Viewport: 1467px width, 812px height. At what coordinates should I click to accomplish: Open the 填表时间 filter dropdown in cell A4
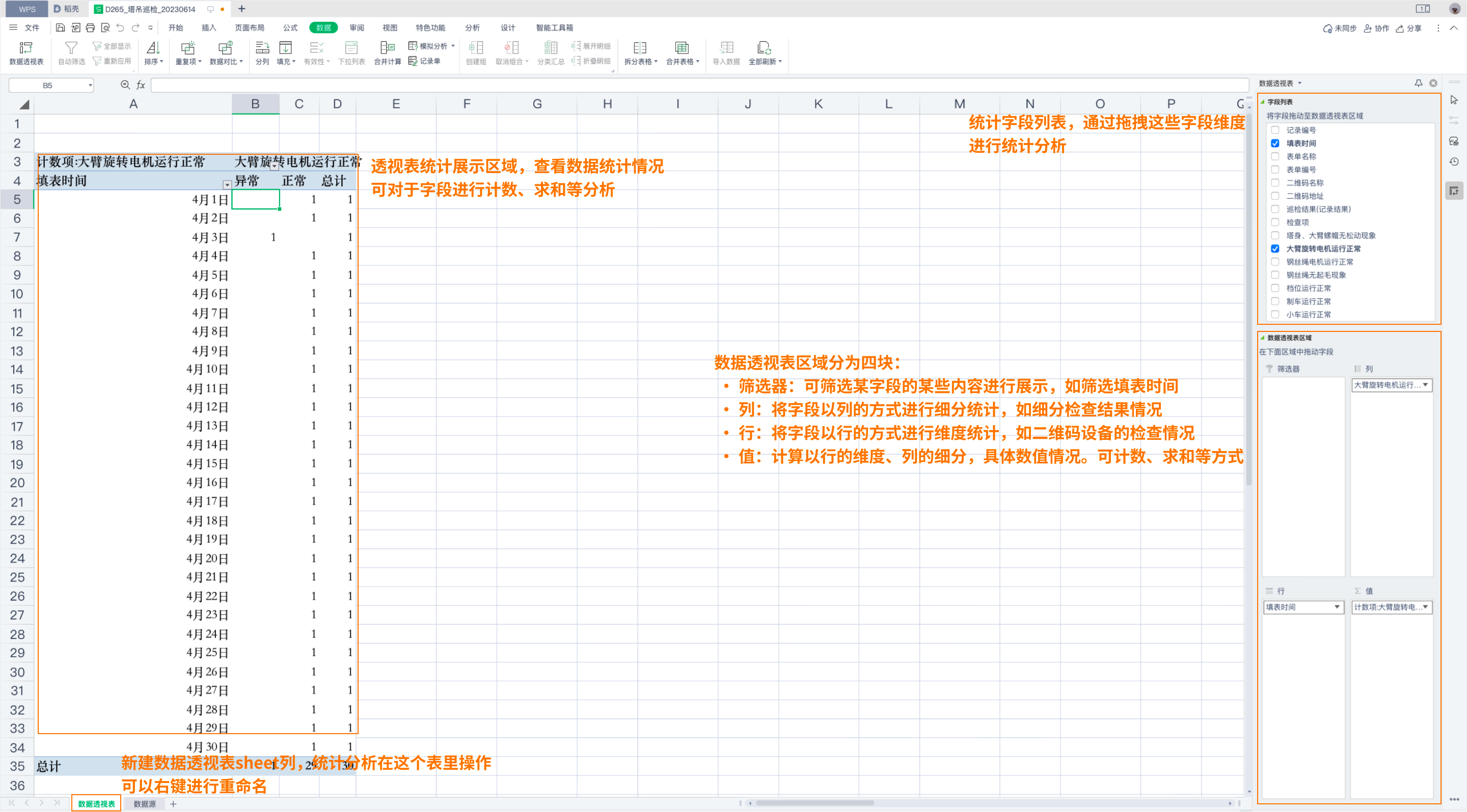[227, 184]
